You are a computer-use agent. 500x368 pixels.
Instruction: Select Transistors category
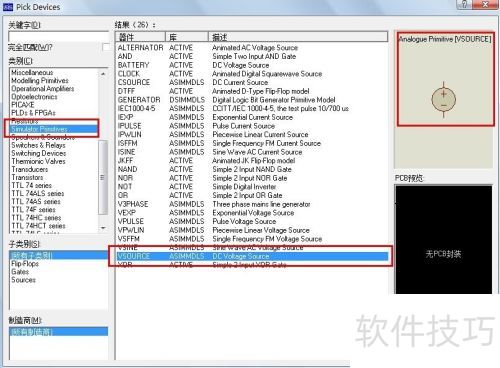coord(27,177)
